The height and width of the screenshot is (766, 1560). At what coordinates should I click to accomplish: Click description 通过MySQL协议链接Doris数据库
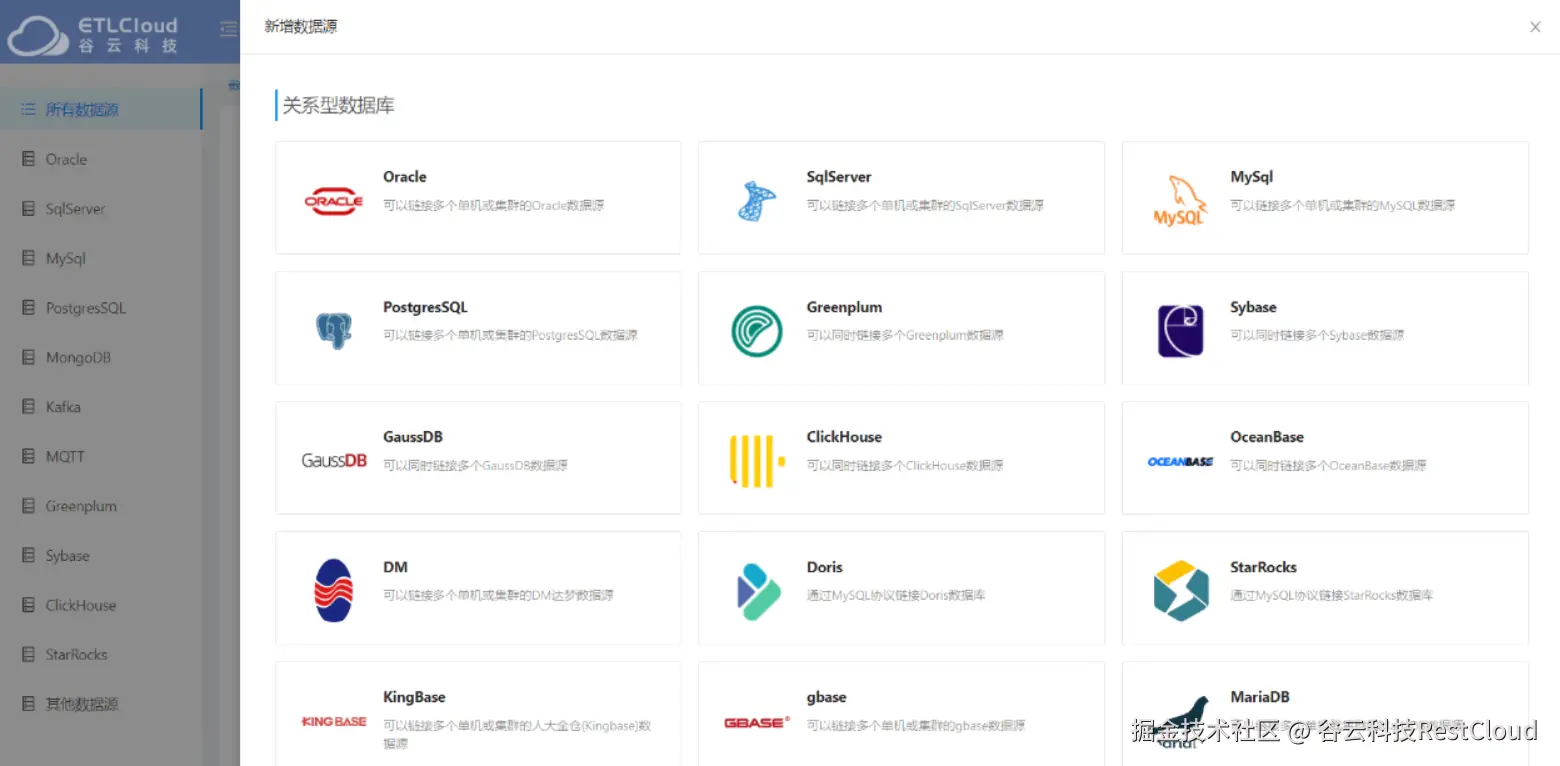897,595
